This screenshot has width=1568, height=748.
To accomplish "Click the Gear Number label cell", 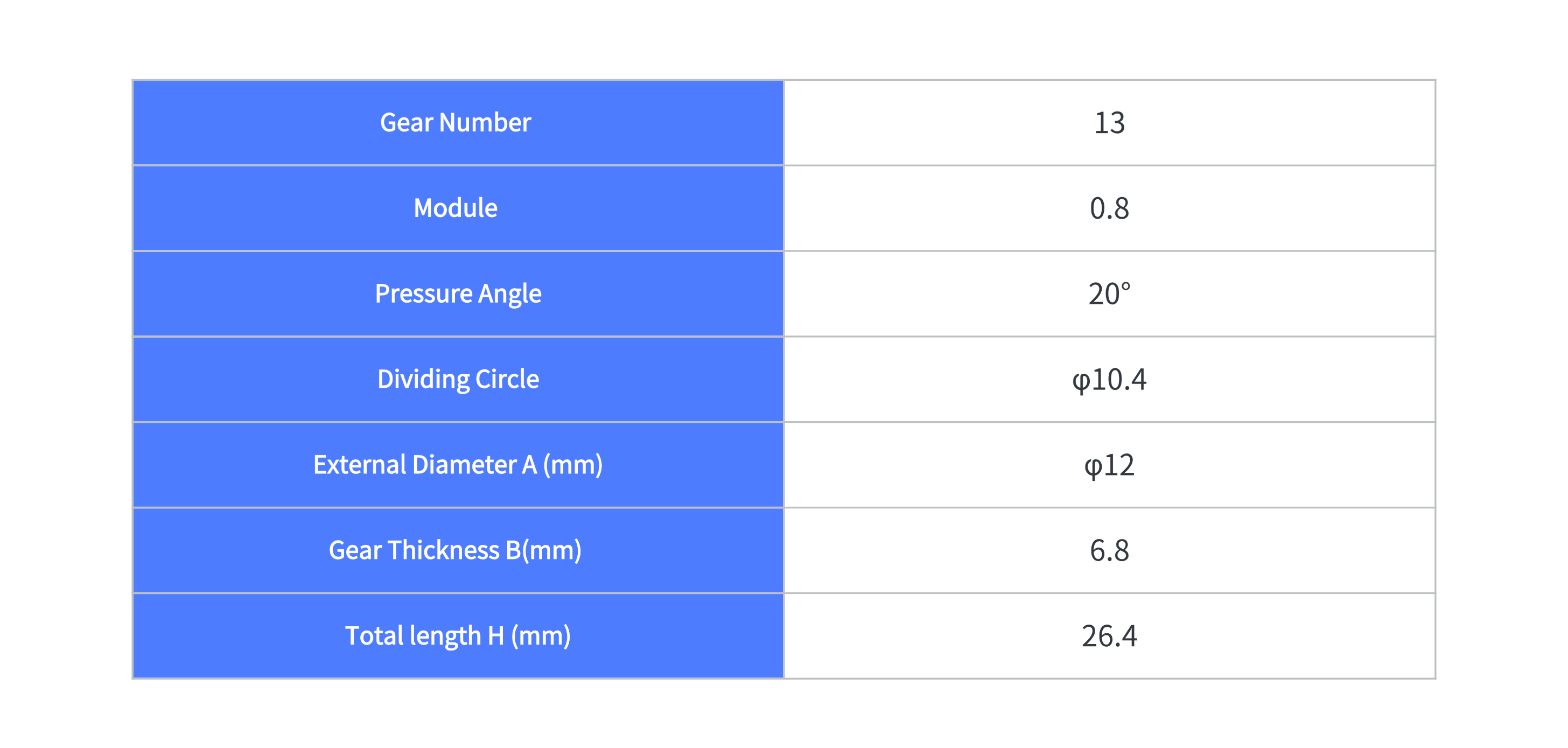I will click(458, 122).
